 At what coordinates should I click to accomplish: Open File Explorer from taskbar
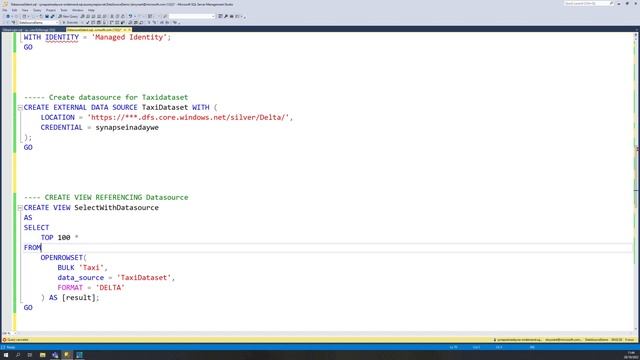click(x=42, y=355)
